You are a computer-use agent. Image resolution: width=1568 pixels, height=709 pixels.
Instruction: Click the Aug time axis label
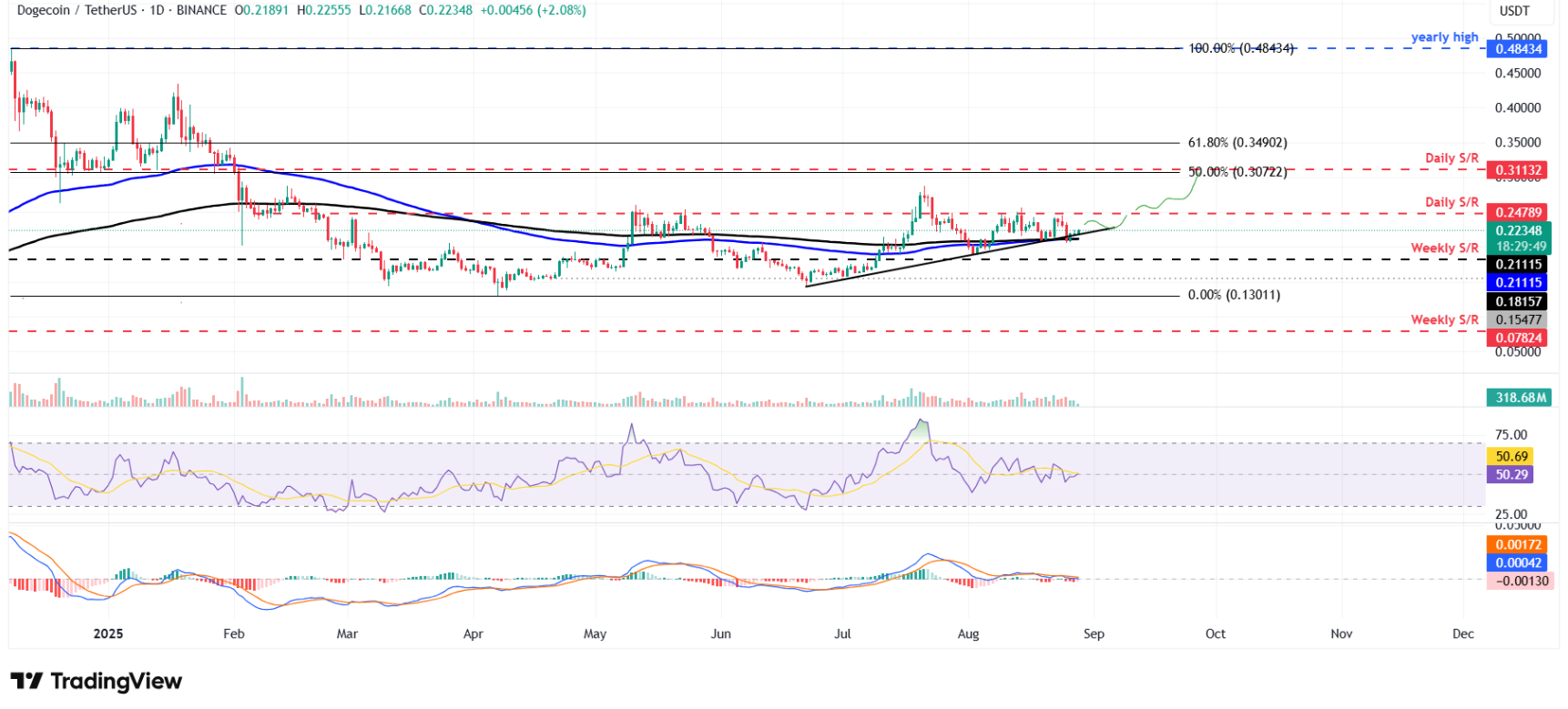tap(968, 634)
